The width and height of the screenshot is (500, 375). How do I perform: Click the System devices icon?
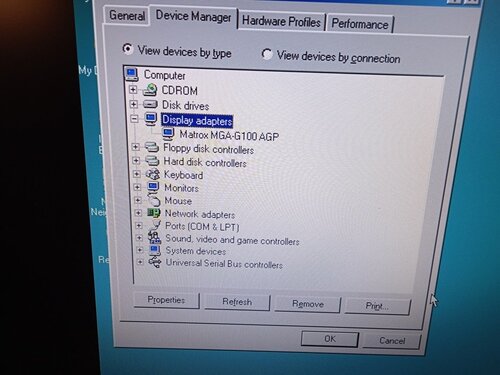coord(155,250)
